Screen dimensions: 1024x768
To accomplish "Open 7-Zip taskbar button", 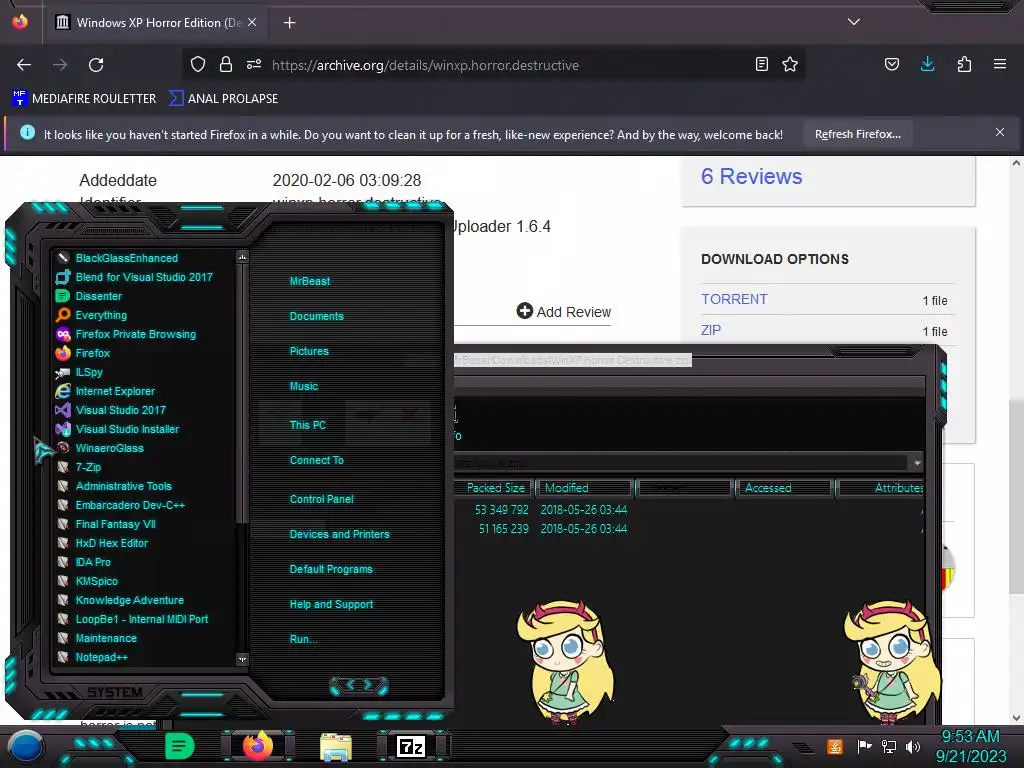I will tap(411, 746).
